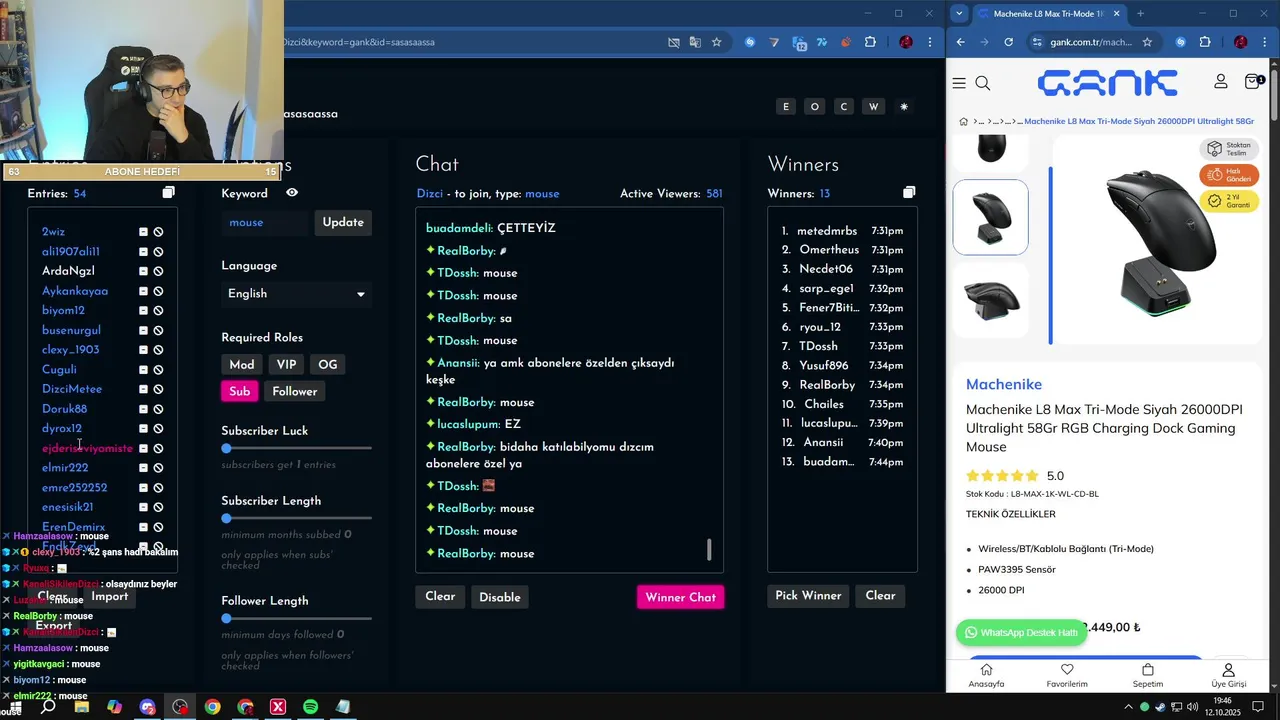Open Gank shopping cart icon
The width and height of the screenshot is (1280, 720).
1253,81
